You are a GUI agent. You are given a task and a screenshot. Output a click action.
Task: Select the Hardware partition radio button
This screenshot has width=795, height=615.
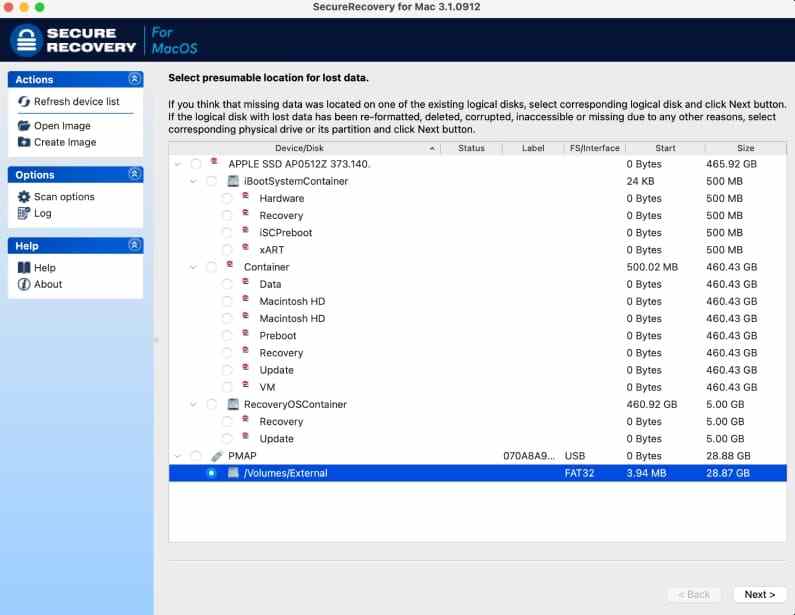[x=227, y=198]
